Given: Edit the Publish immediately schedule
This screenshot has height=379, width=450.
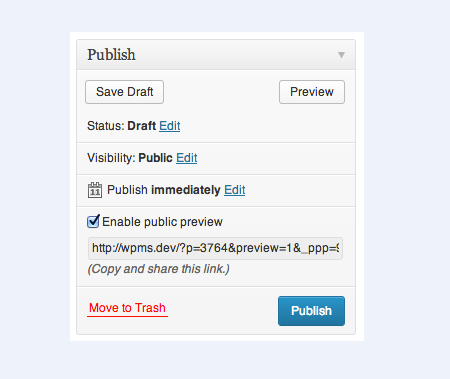Looking at the screenshot, I should point(235,190).
